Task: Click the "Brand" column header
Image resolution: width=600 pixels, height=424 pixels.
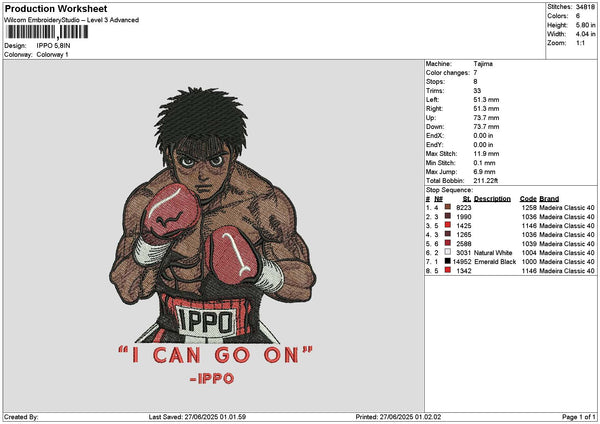Action: coord(549,199)
